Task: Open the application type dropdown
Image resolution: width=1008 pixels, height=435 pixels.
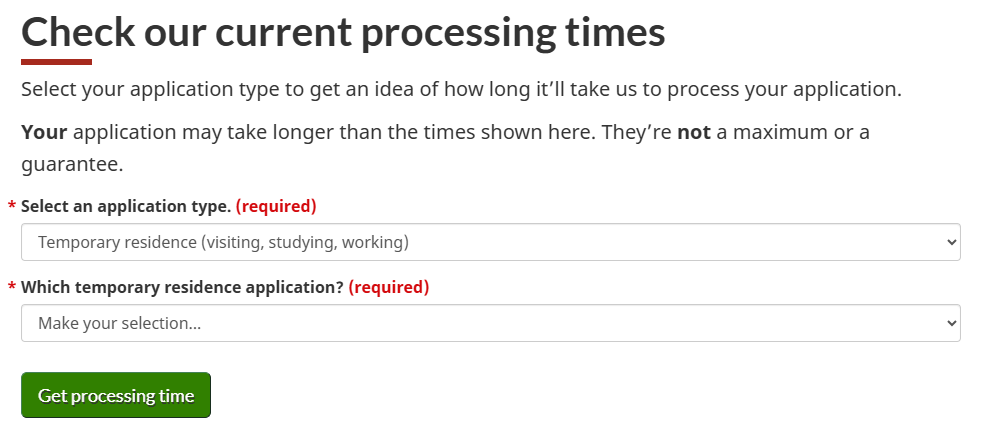Action: (x=490, y=242)
